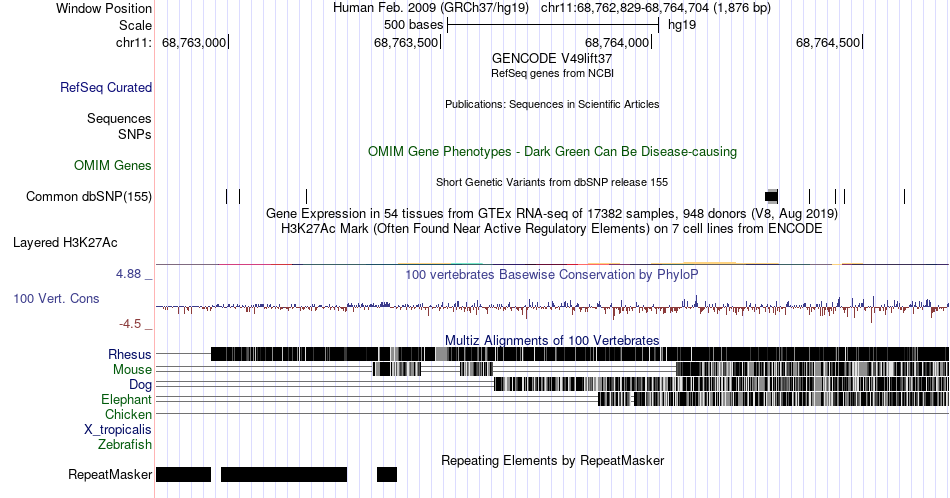Click the 68,763,500 ruler position
The image size is (950, 498).
(407, 42)
